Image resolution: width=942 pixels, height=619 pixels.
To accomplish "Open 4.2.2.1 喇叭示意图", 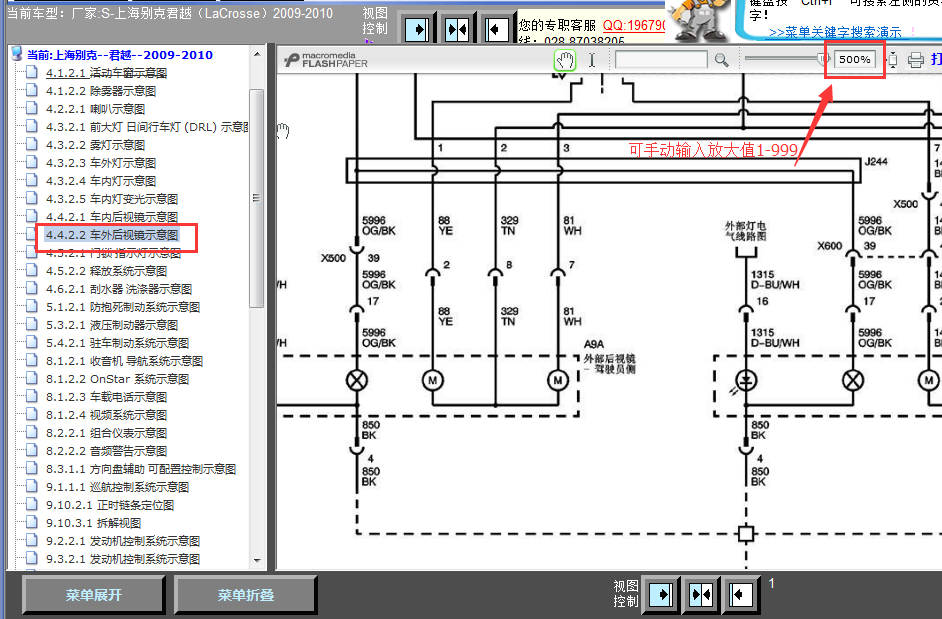I will point(96,109).
